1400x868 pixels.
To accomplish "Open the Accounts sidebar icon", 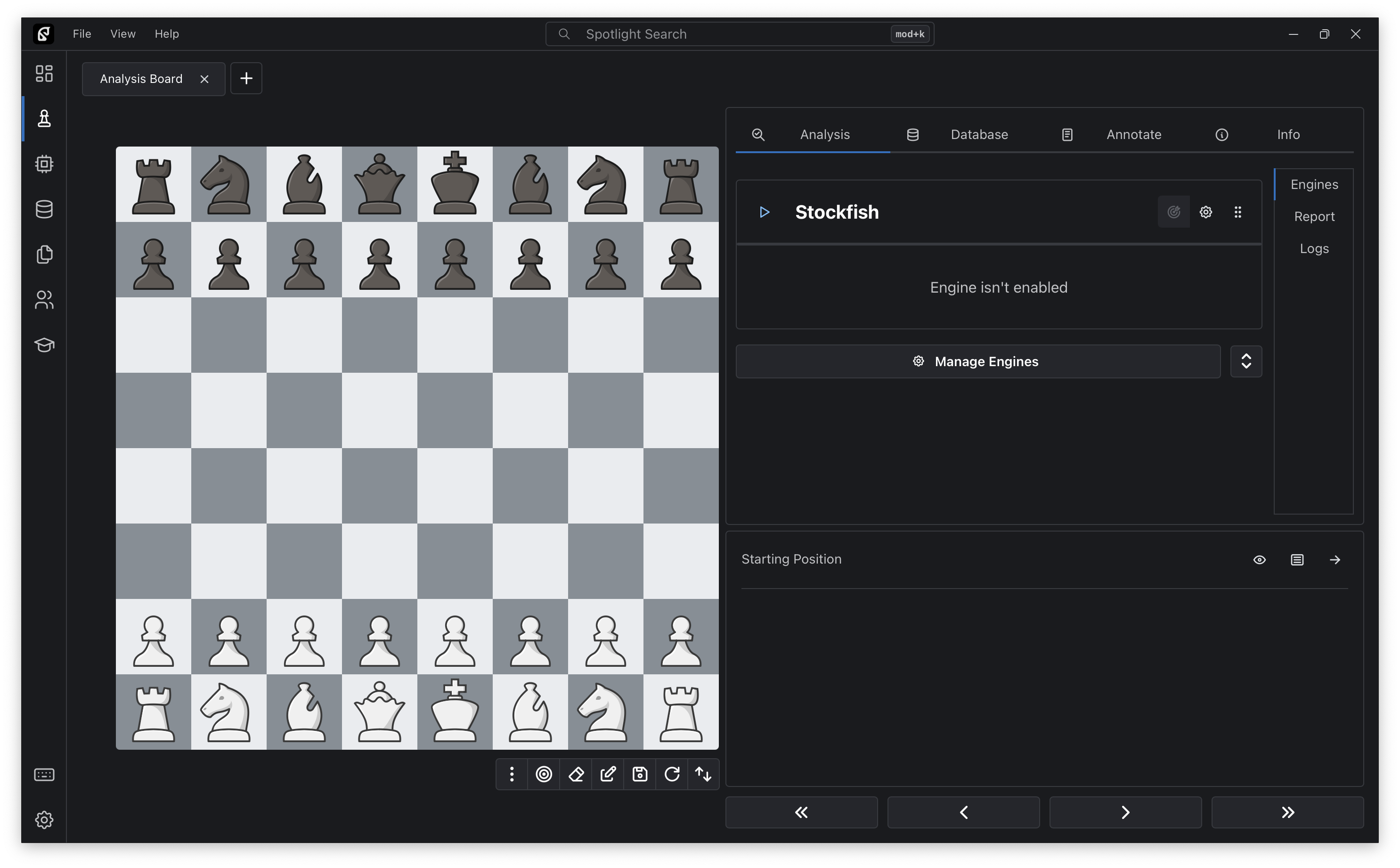I will coord(44,300).
